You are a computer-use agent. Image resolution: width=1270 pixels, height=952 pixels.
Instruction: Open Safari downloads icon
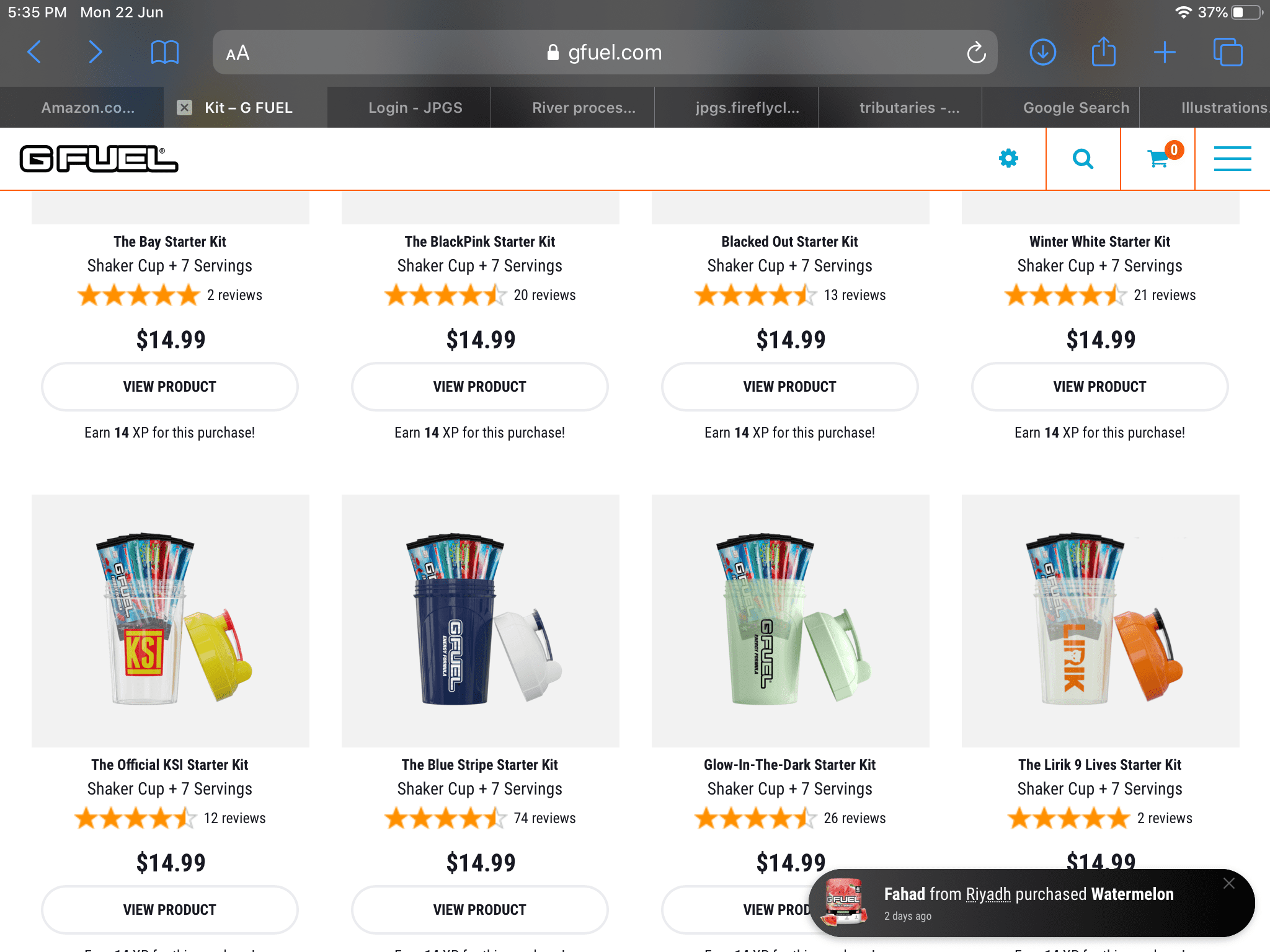[x=1043, y=52]
